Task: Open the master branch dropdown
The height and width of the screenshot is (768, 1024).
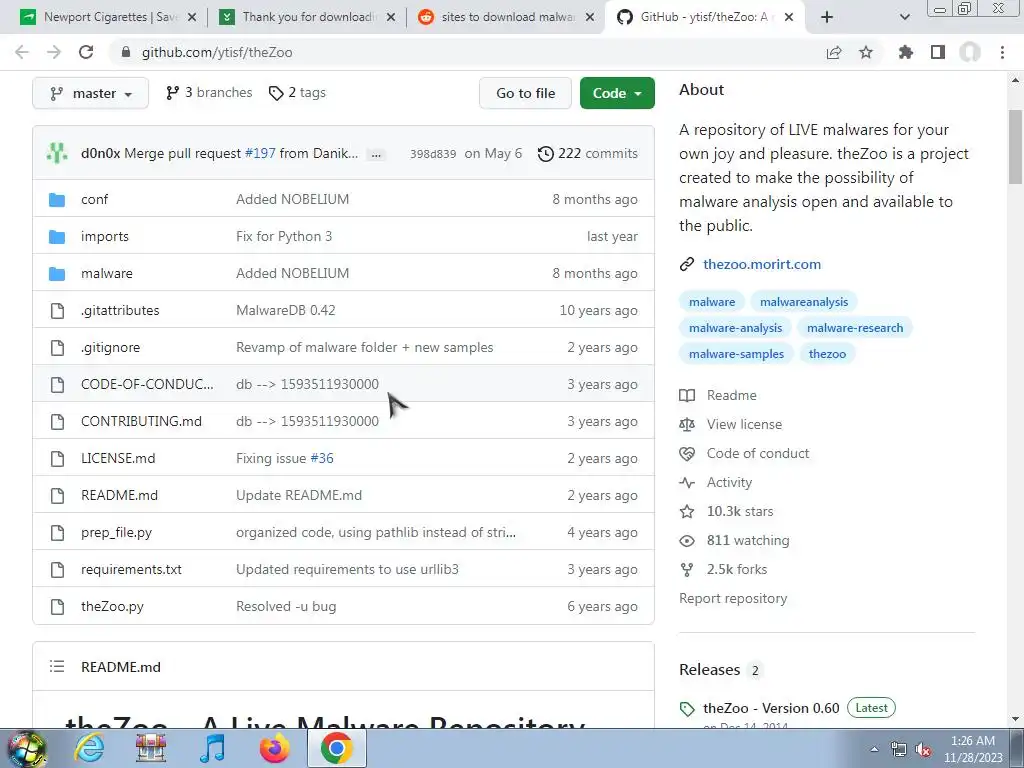Action: [90, 93]
